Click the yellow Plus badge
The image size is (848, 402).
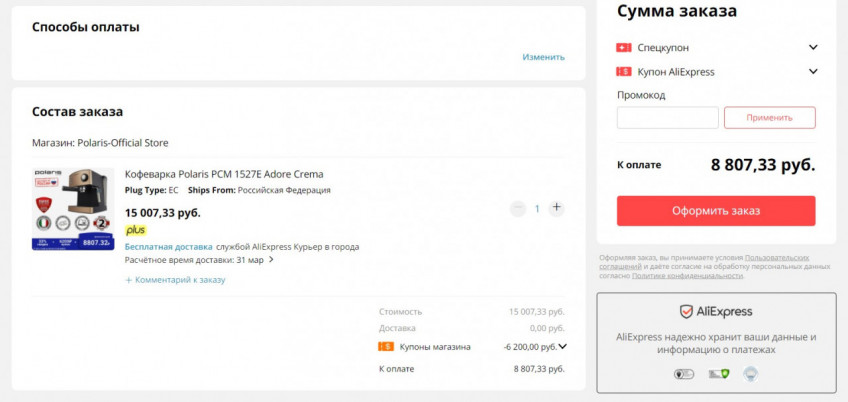click(135, 230)
